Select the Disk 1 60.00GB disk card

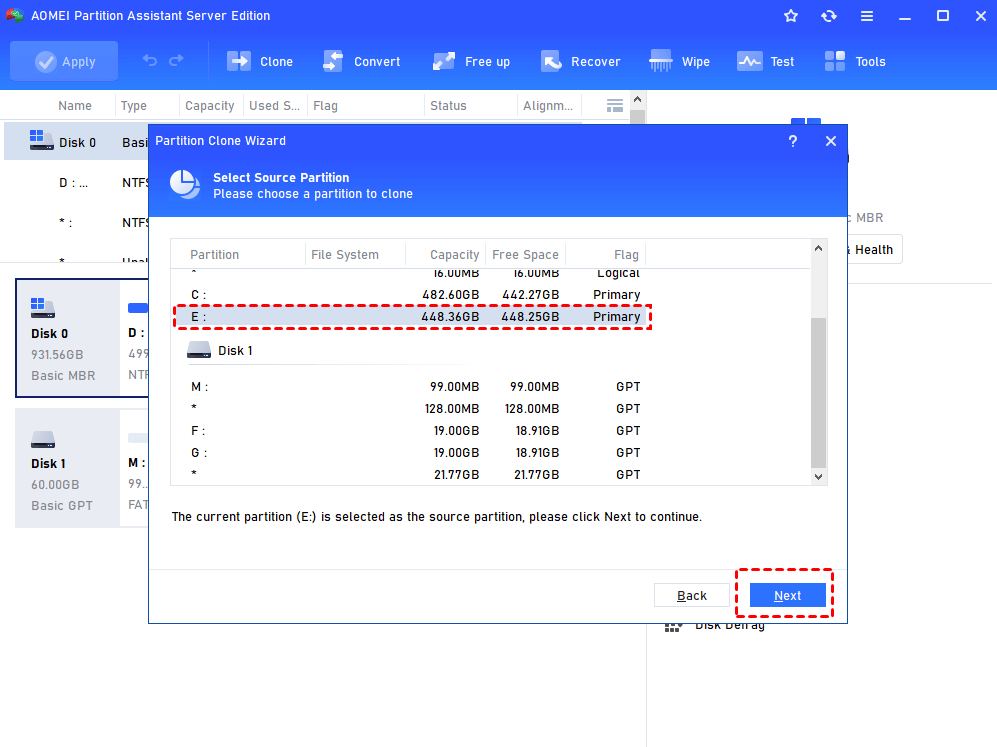(x=68, y=468)
